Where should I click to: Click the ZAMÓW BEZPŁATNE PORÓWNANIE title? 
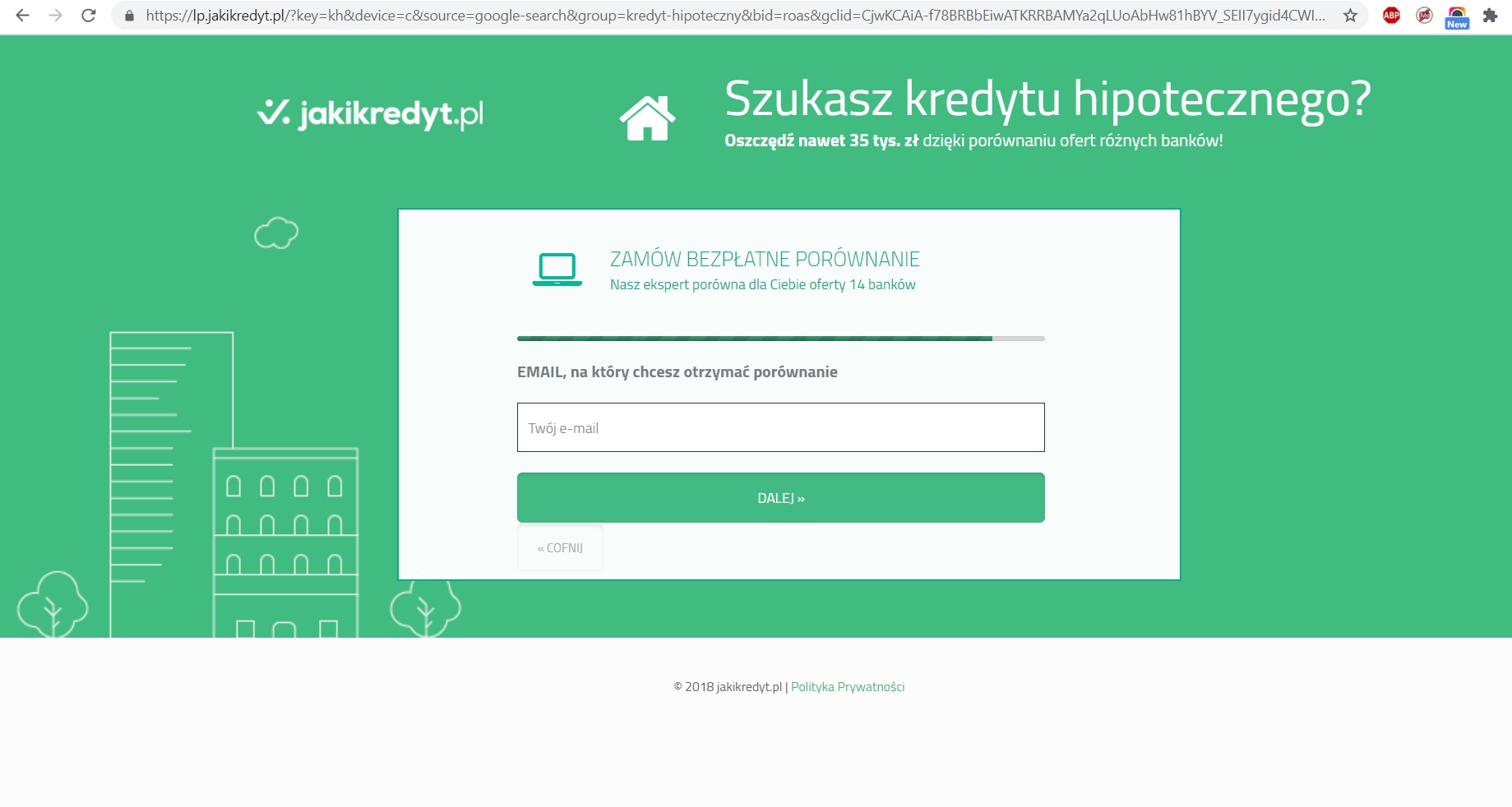pyautogui.click(x=765, y=259)
